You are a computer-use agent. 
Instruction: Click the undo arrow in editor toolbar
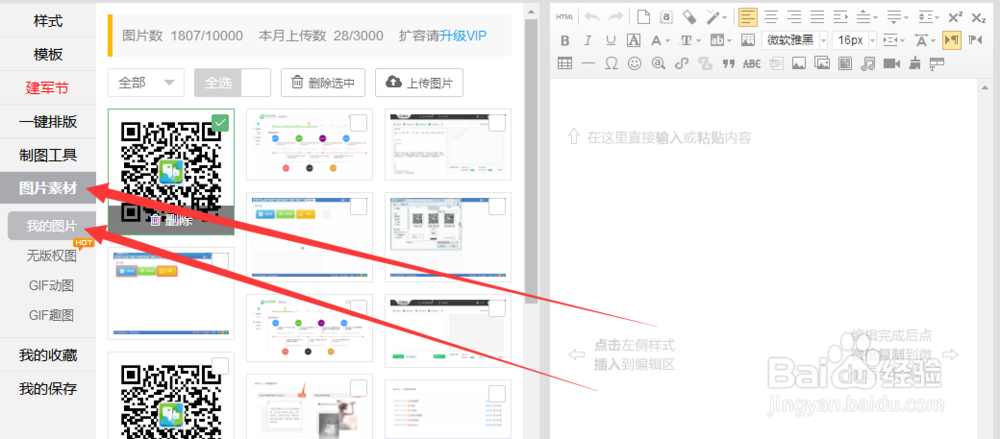click(x=592, y=17)
